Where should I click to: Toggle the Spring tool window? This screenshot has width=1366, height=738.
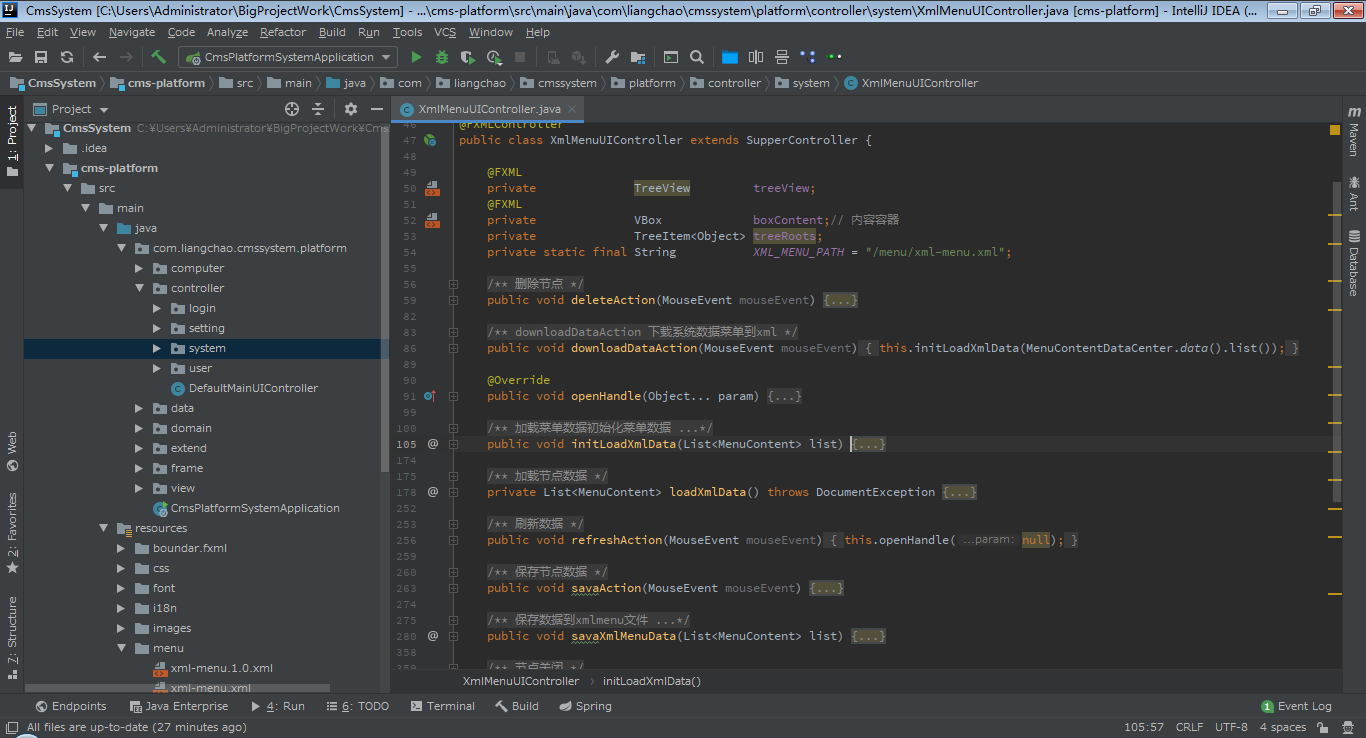(585, 706)
